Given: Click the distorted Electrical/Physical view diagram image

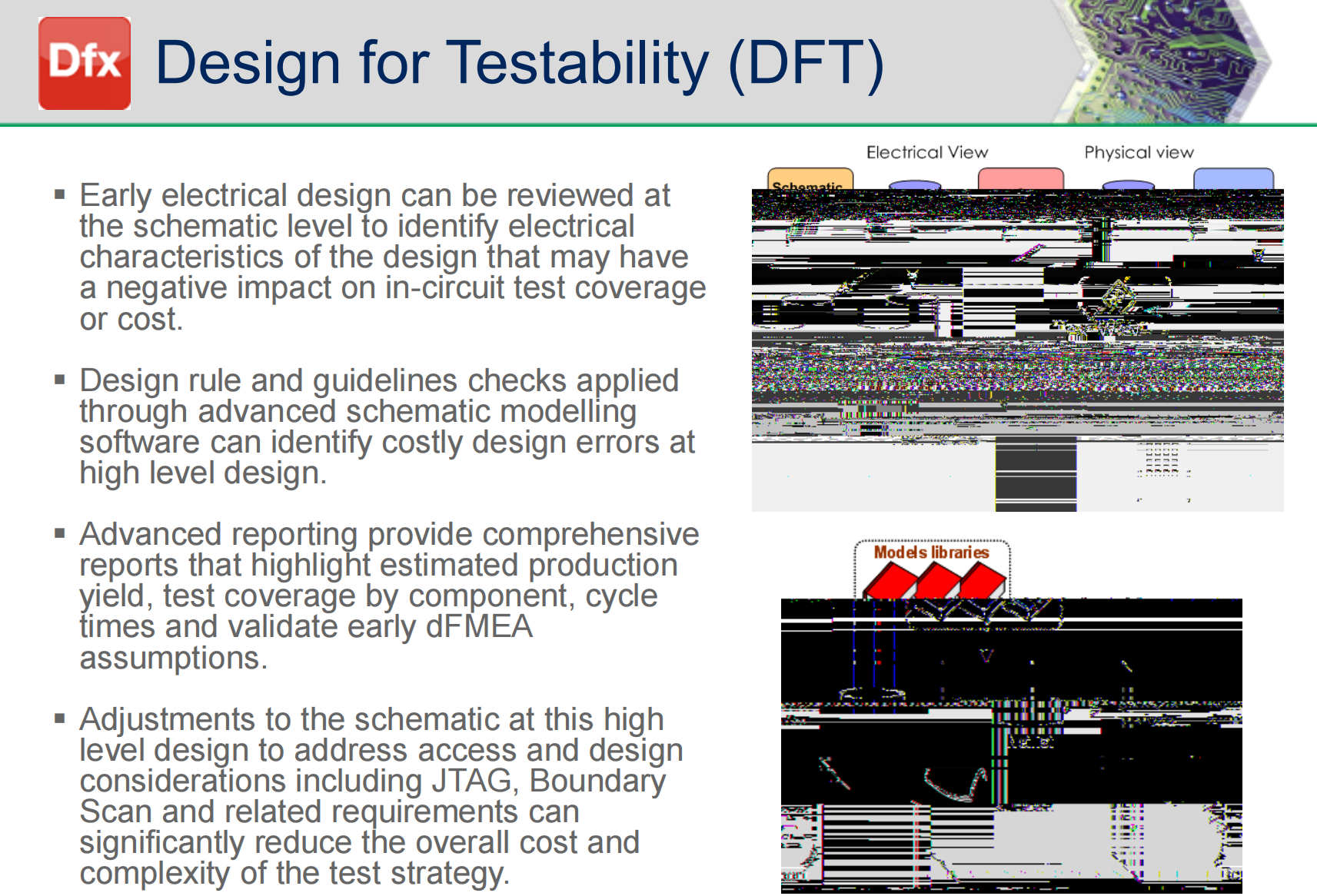Looking at the screenshot, I should pos(1018,350).
